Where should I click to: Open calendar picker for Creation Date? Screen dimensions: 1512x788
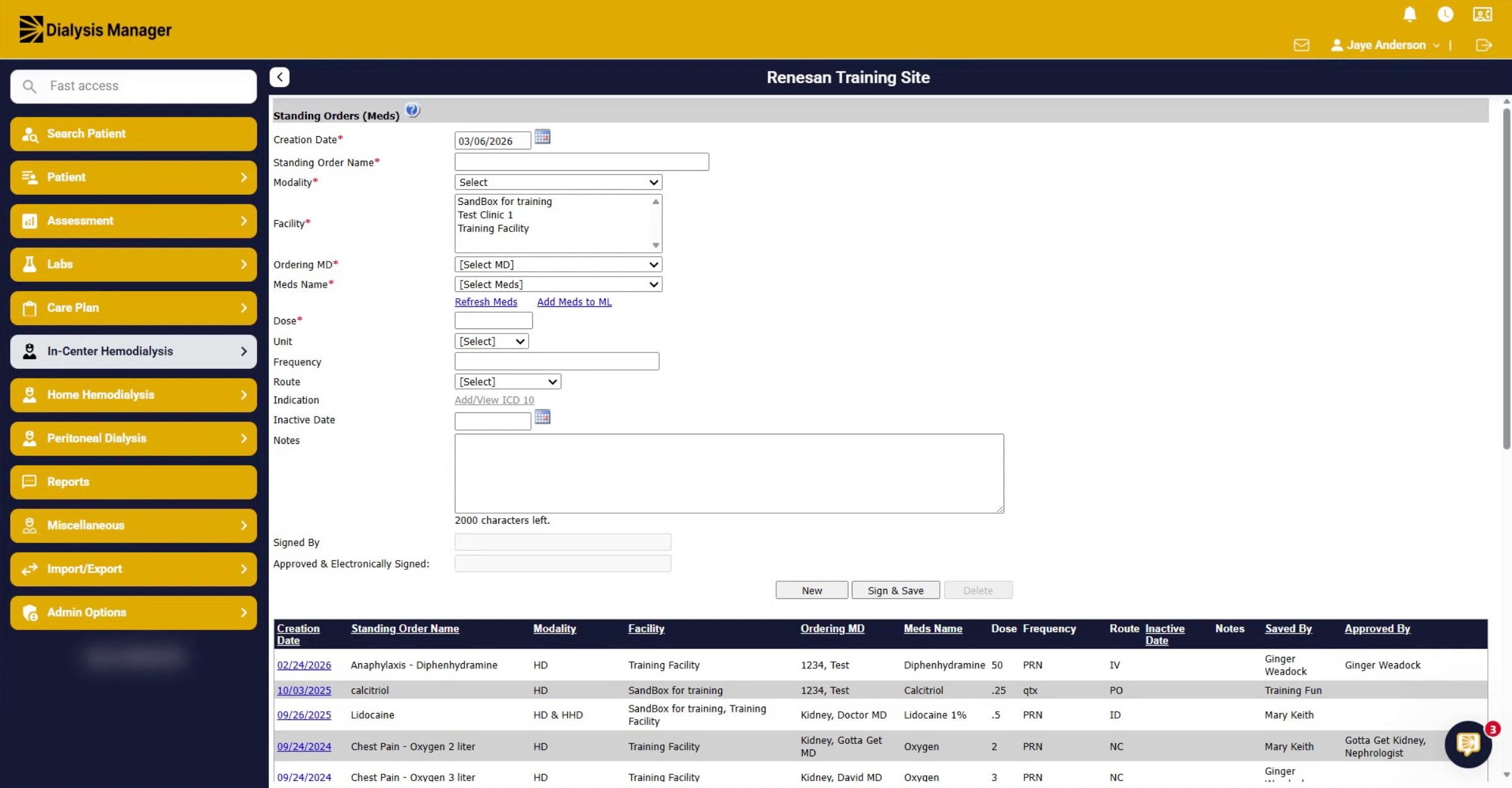(x=542, y=137)
